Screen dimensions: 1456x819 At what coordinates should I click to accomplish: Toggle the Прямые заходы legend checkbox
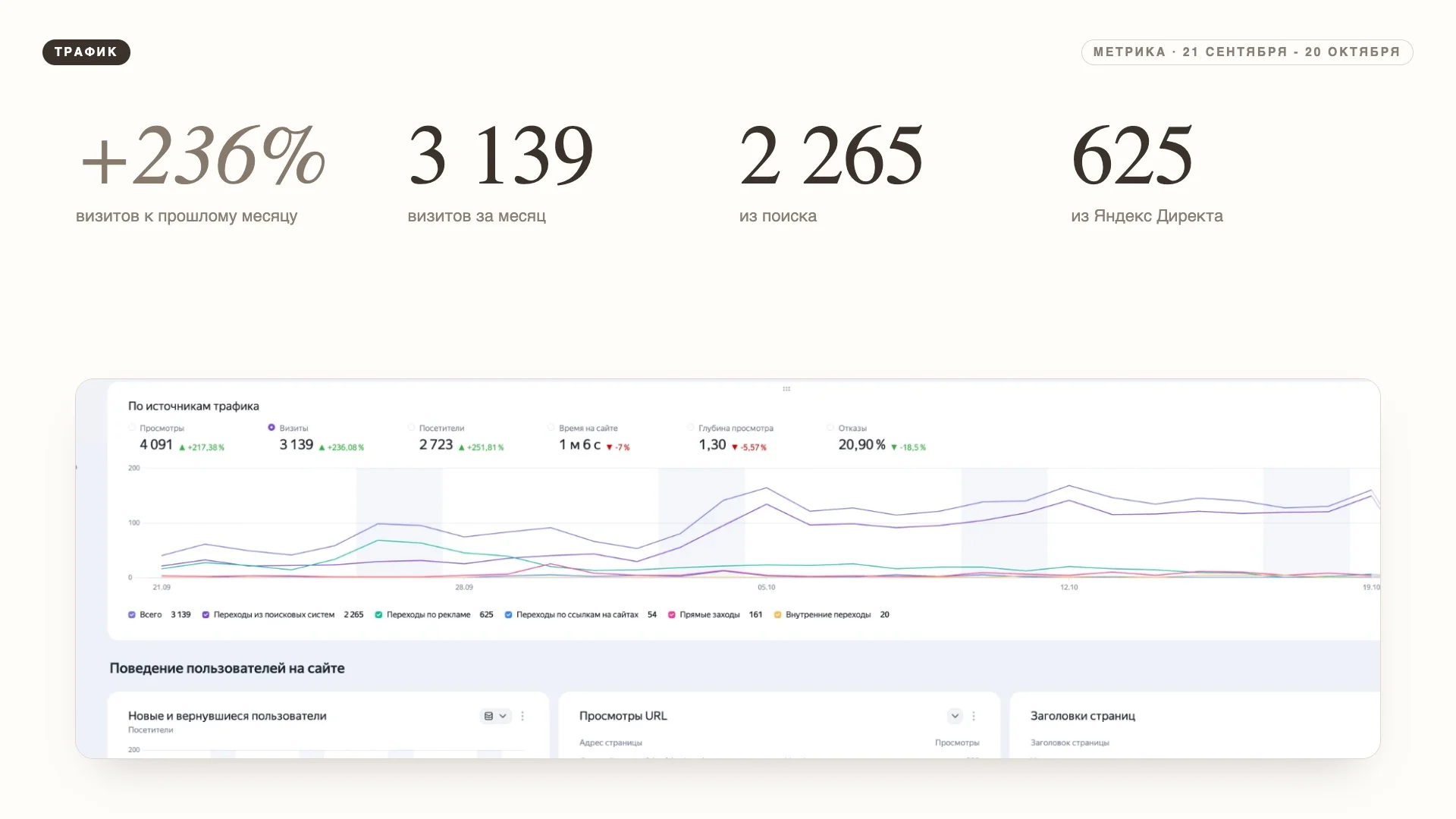(671, 615)
